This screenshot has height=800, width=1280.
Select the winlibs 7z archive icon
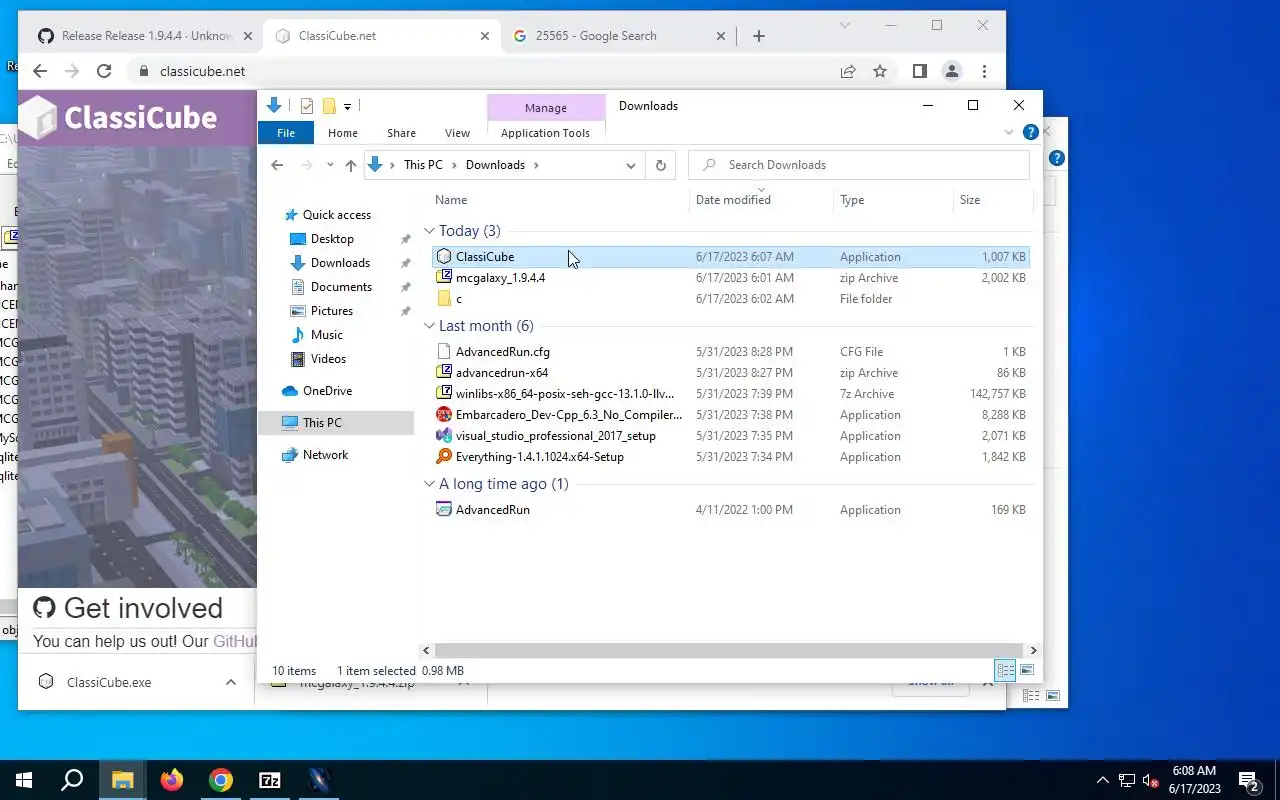[444, 394]
